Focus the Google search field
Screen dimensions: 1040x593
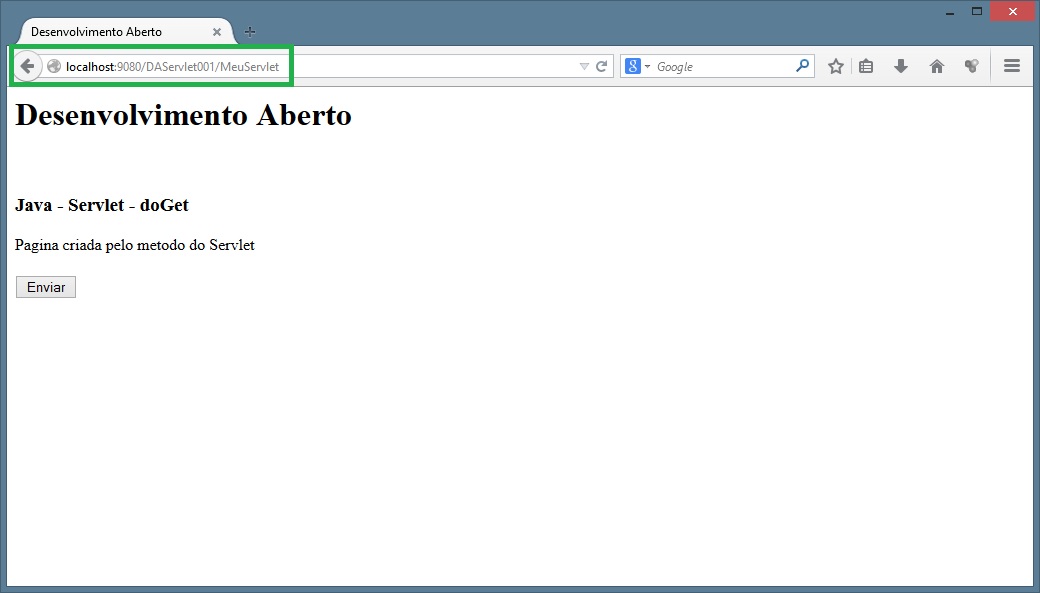(720, 67)
